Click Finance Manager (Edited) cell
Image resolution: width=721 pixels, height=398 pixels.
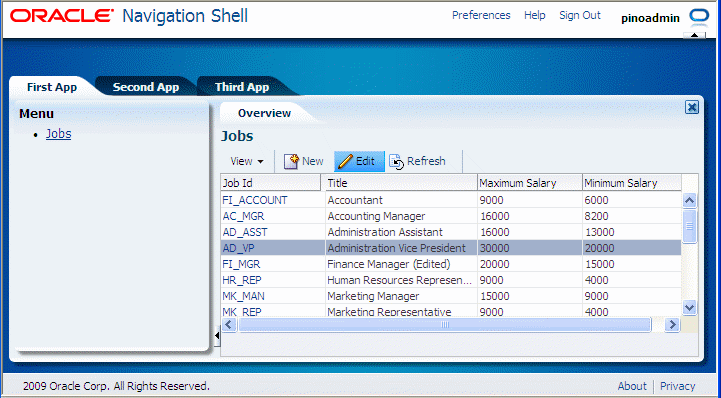401,264
